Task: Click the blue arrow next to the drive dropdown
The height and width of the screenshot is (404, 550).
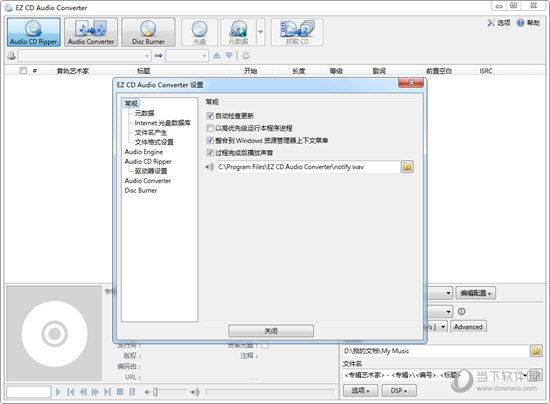Action: pos(159,55)
